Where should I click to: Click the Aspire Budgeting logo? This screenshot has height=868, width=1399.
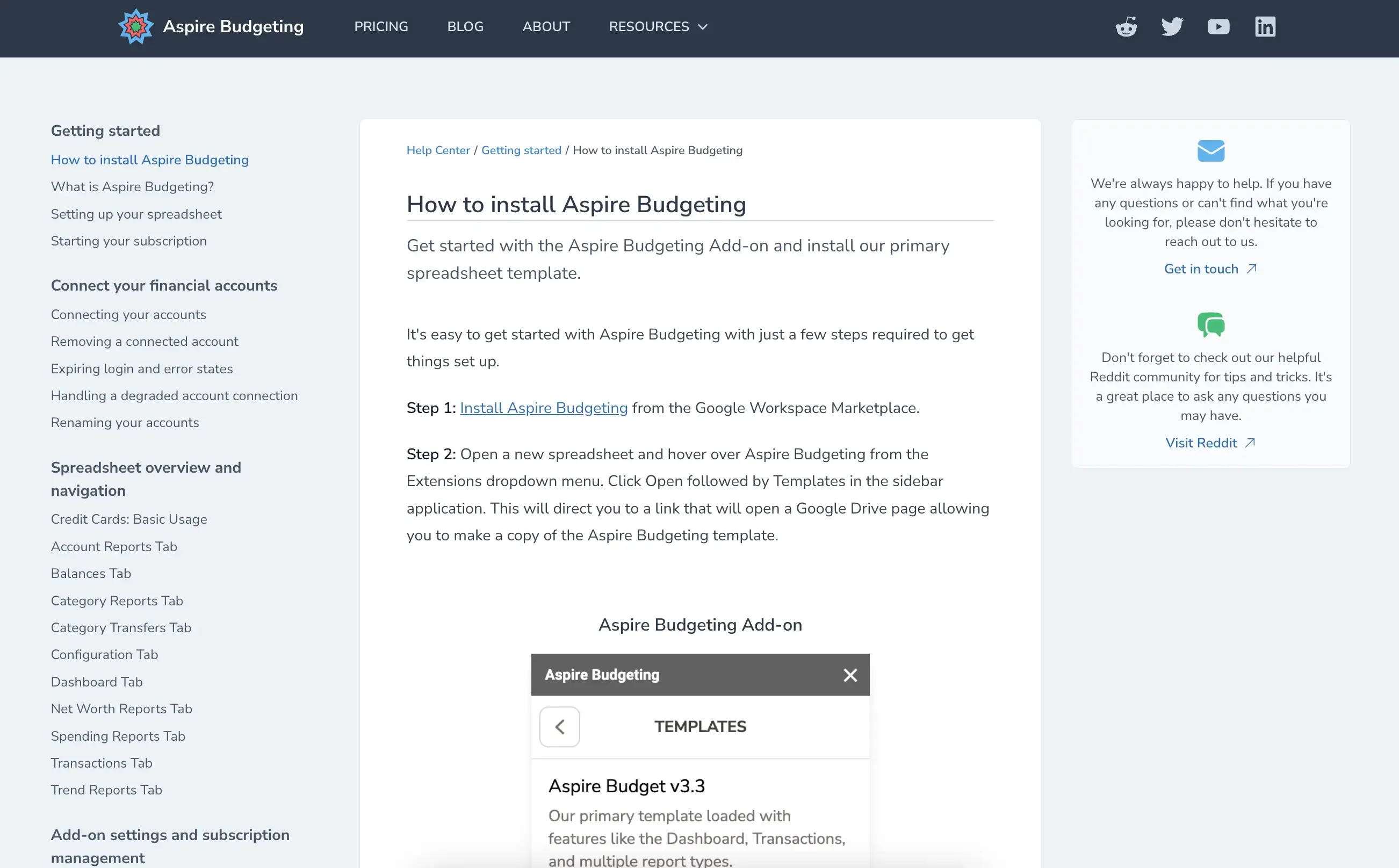tap(135, 26)
